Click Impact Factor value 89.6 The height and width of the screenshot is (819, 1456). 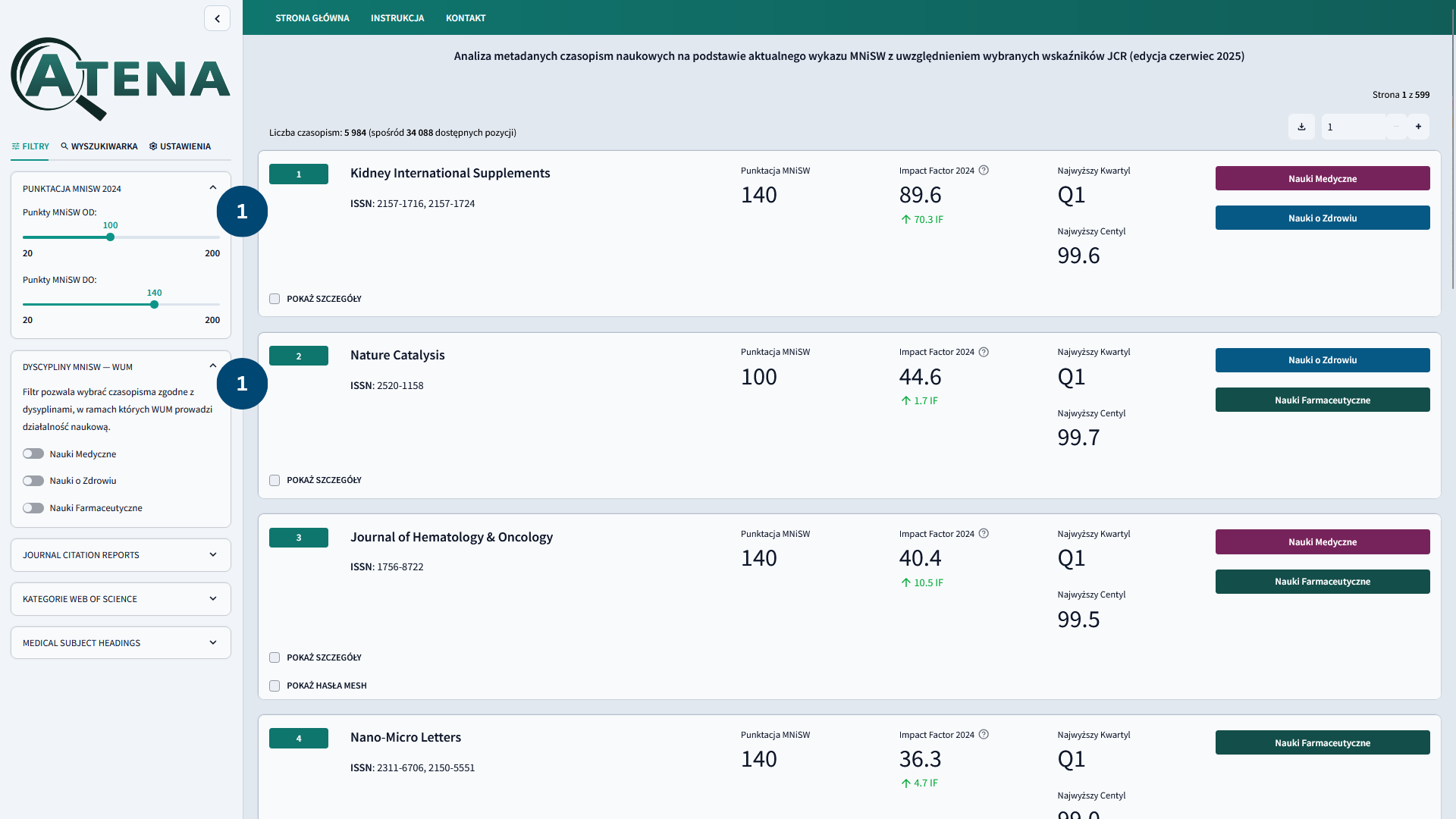click(x=920, y=195)
